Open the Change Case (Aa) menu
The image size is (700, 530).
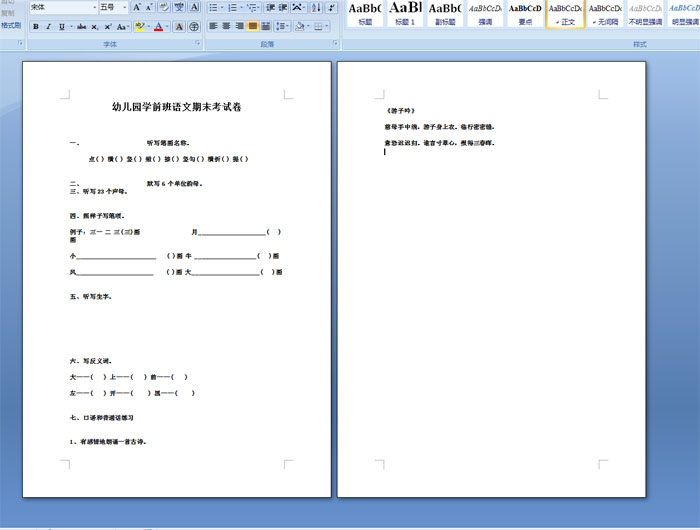pyautogui.click(x=122, y=27)
